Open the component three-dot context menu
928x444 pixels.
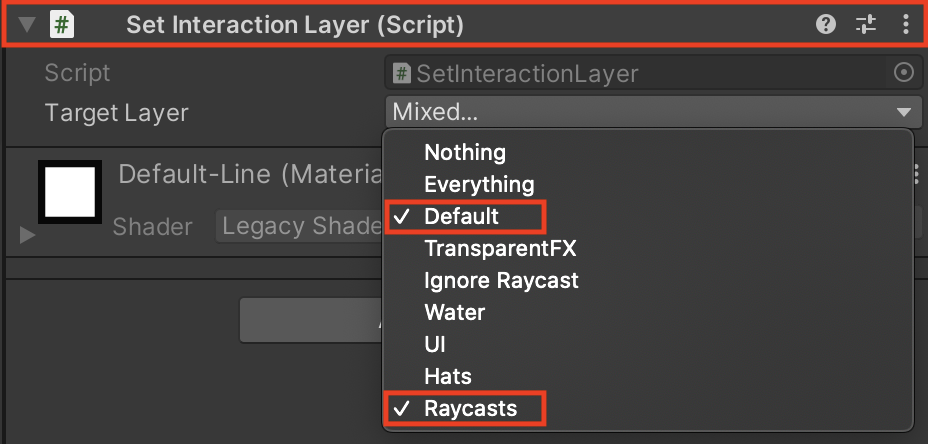point(906,25)
